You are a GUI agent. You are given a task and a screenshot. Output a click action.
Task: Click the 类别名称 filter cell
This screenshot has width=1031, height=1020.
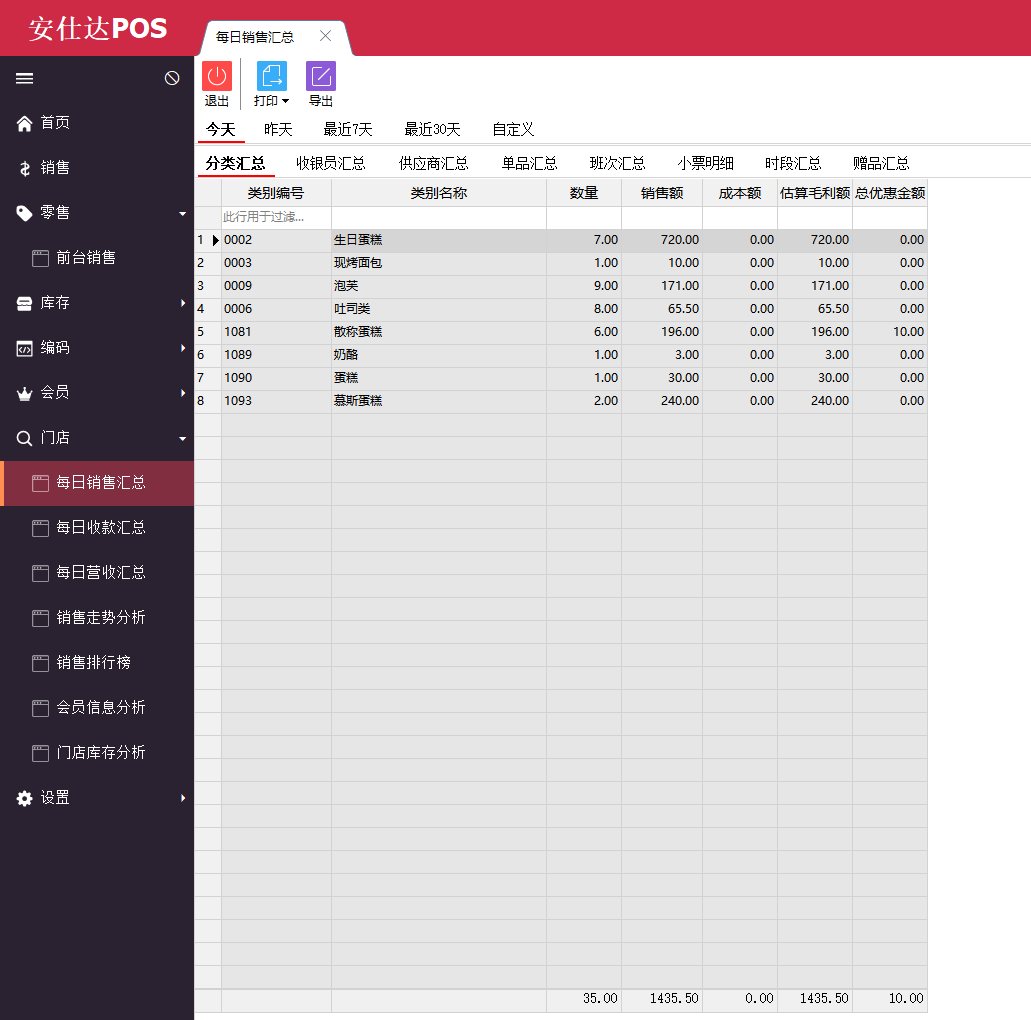pyautogui.click(x=439, y=217)
